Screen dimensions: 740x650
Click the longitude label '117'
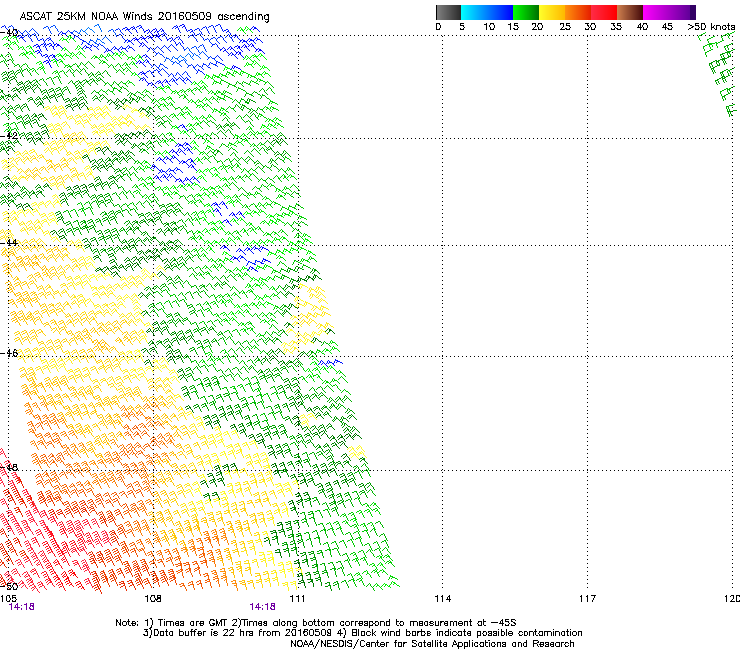point(587,599)
